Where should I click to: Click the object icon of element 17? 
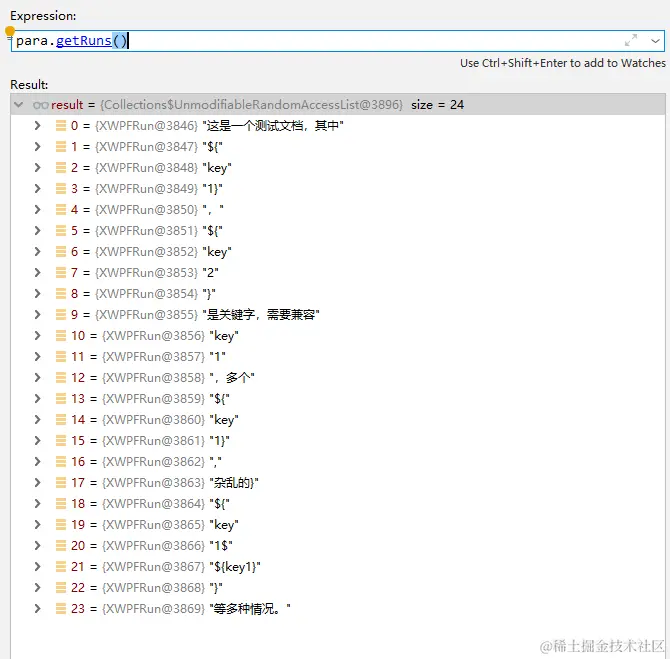click(61, 482)
